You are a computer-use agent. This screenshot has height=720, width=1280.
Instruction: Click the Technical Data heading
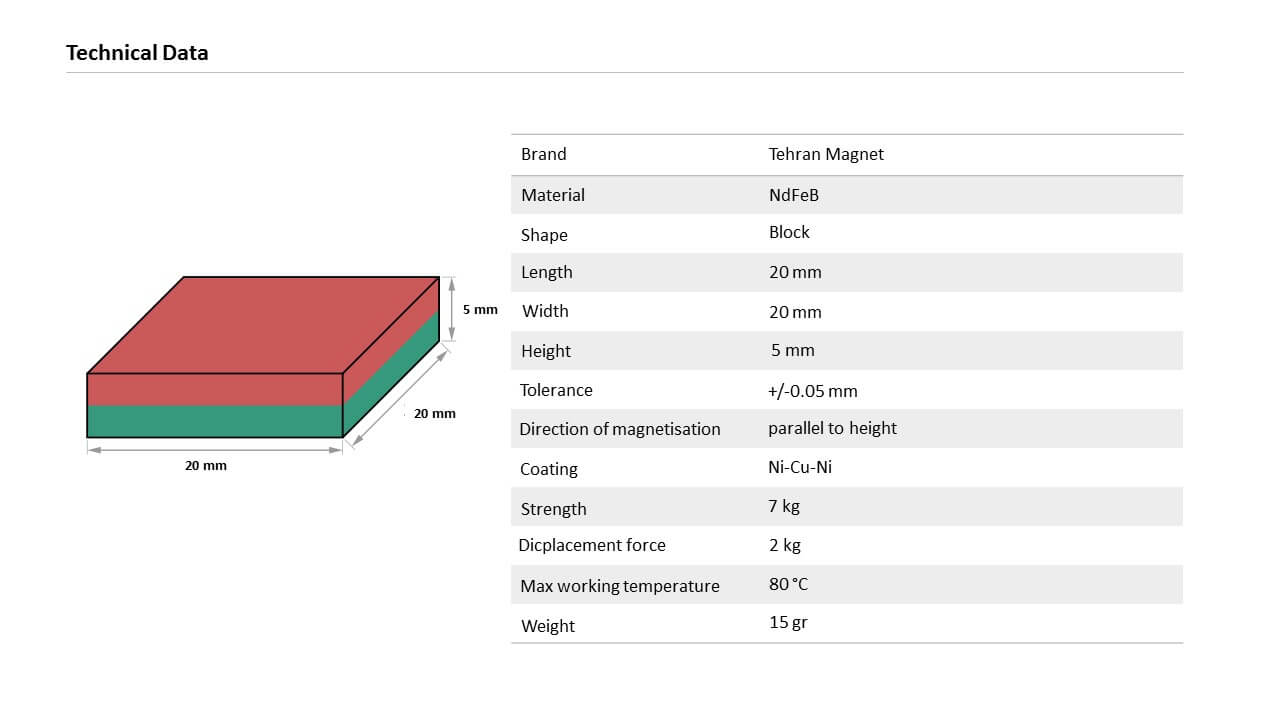(x=137, y=53)
